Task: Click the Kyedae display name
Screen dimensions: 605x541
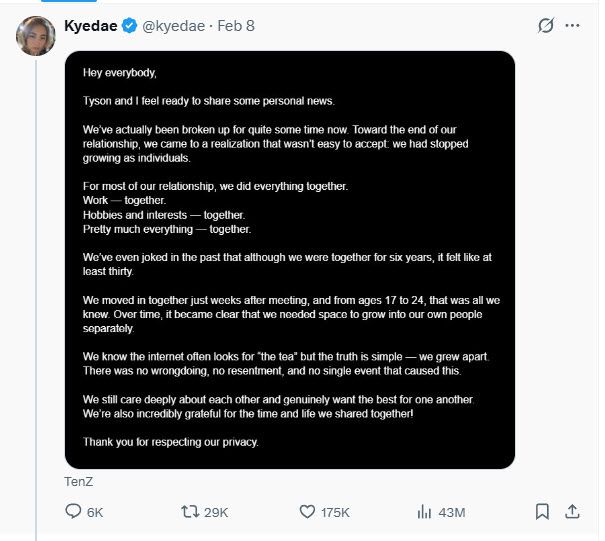Action: (x=90, y=26)
